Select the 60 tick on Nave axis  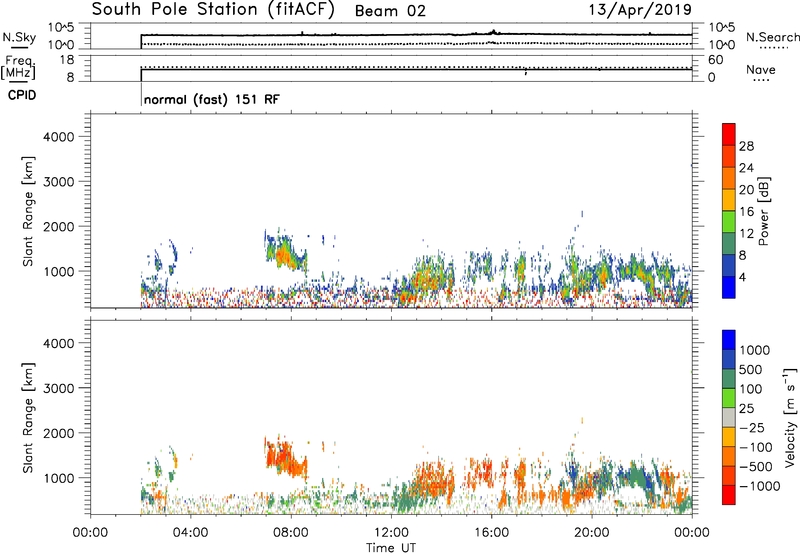[x=715, y=60]
